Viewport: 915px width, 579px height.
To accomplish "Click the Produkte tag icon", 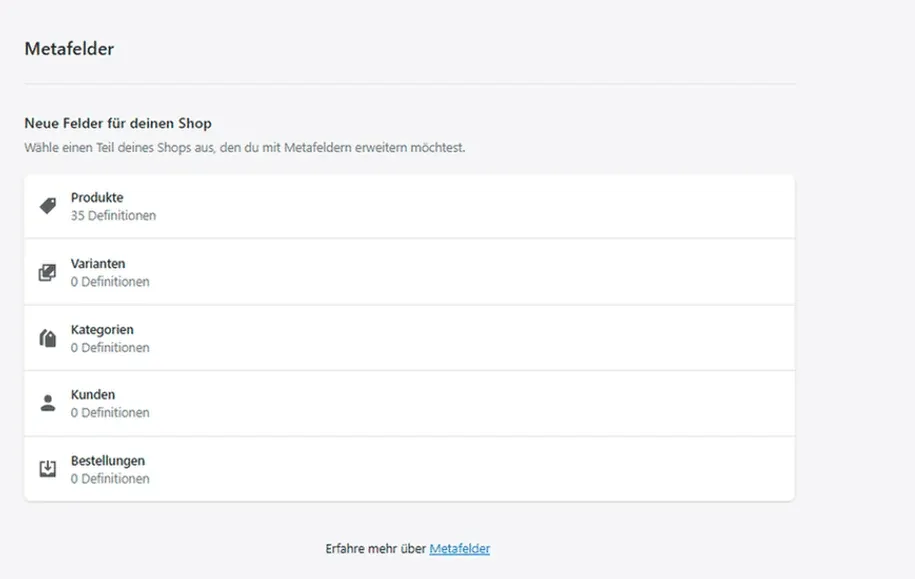I will tap(47, 206).
